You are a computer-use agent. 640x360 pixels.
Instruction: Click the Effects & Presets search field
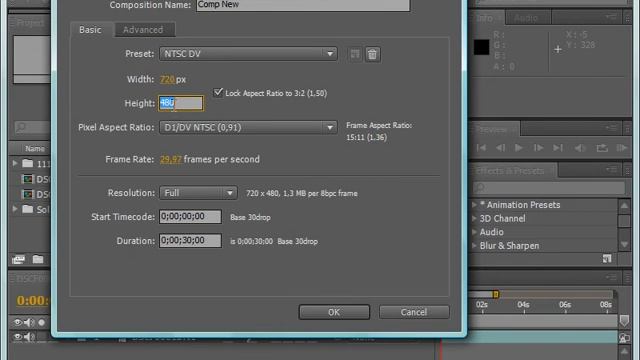549,187
